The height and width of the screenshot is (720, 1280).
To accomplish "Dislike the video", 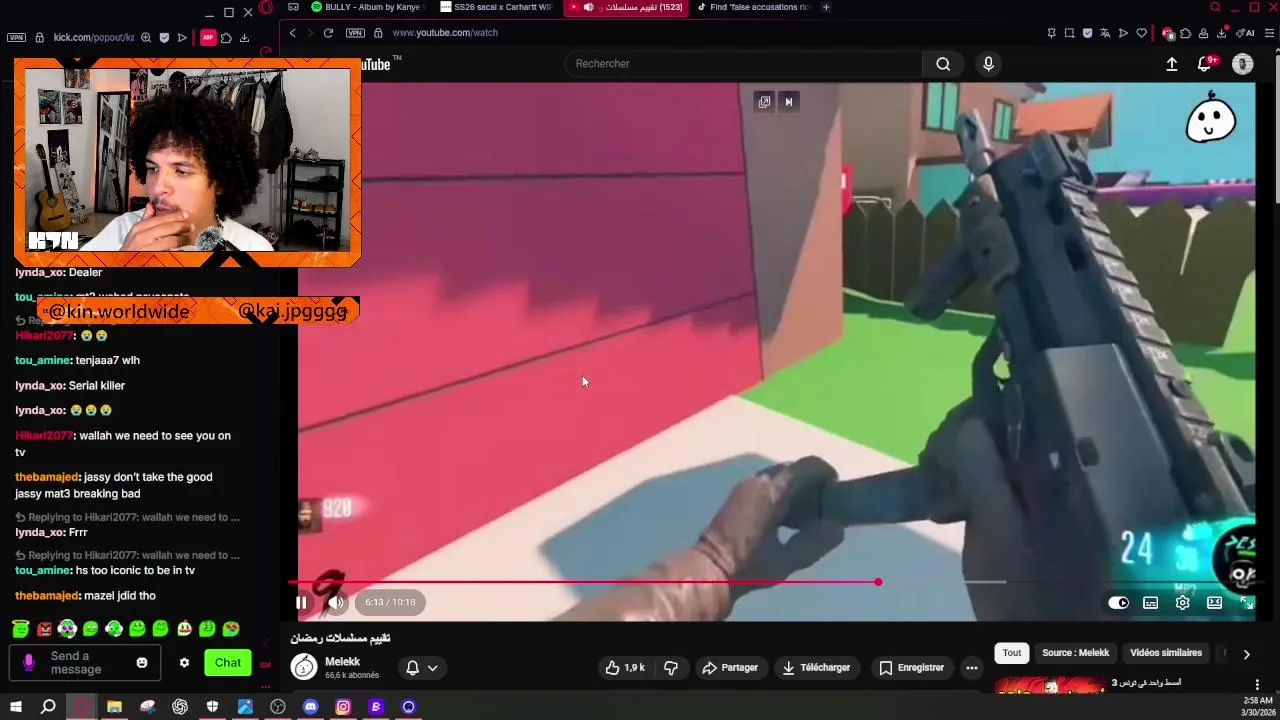I will coord(671,668).
